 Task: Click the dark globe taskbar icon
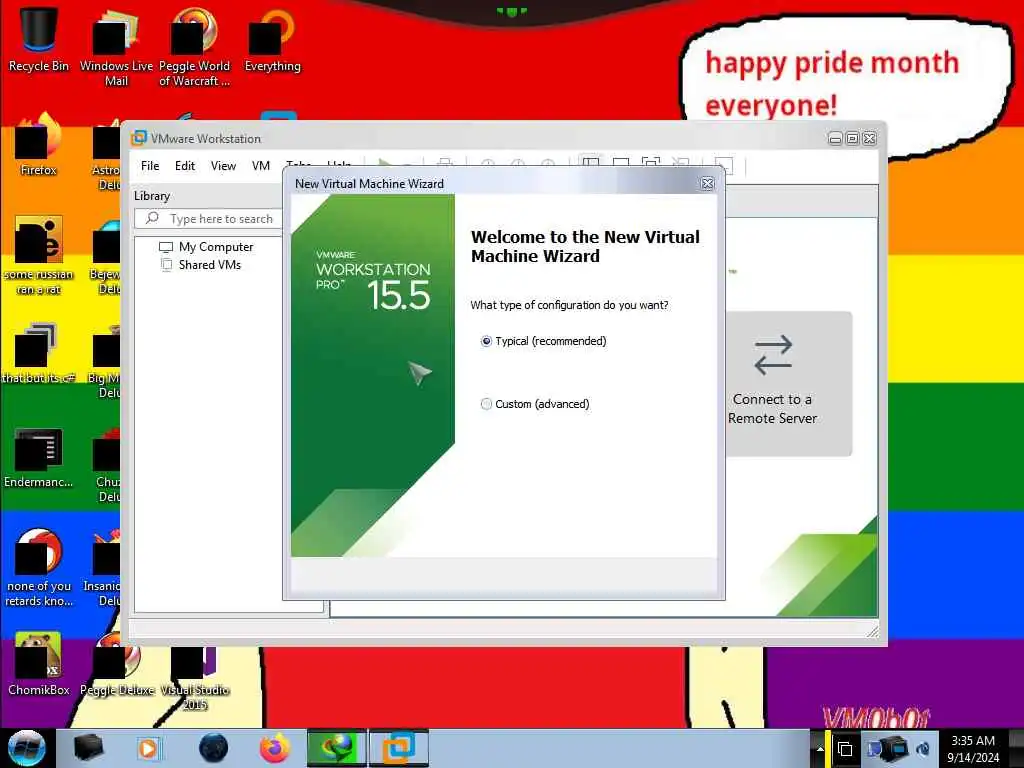pos(214,748)
